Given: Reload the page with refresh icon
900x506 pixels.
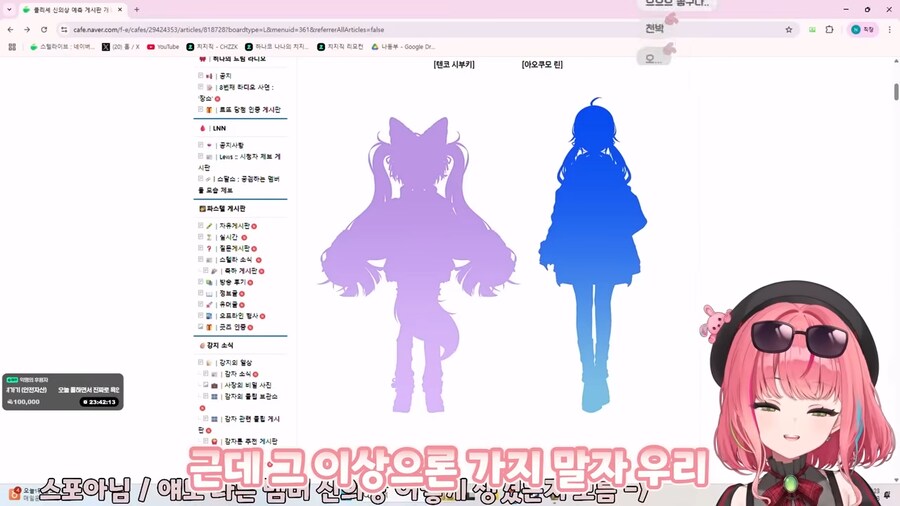Looking at the screenshot, I should pyautogui.click(x=44, y=29).
